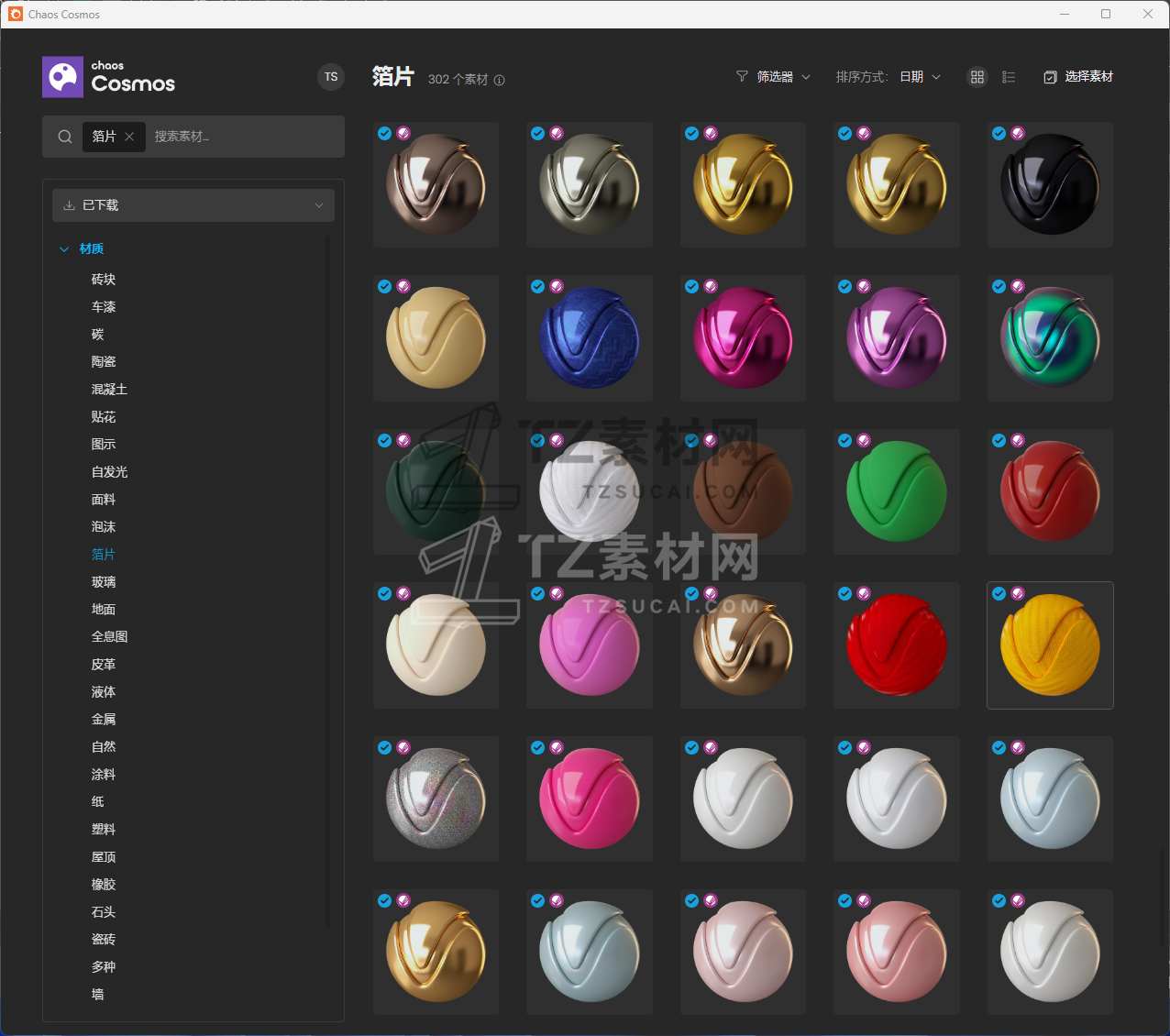Select the blue textured material thumbnail
This screenshot has height=1036, width=1170.
coord(590,338)
